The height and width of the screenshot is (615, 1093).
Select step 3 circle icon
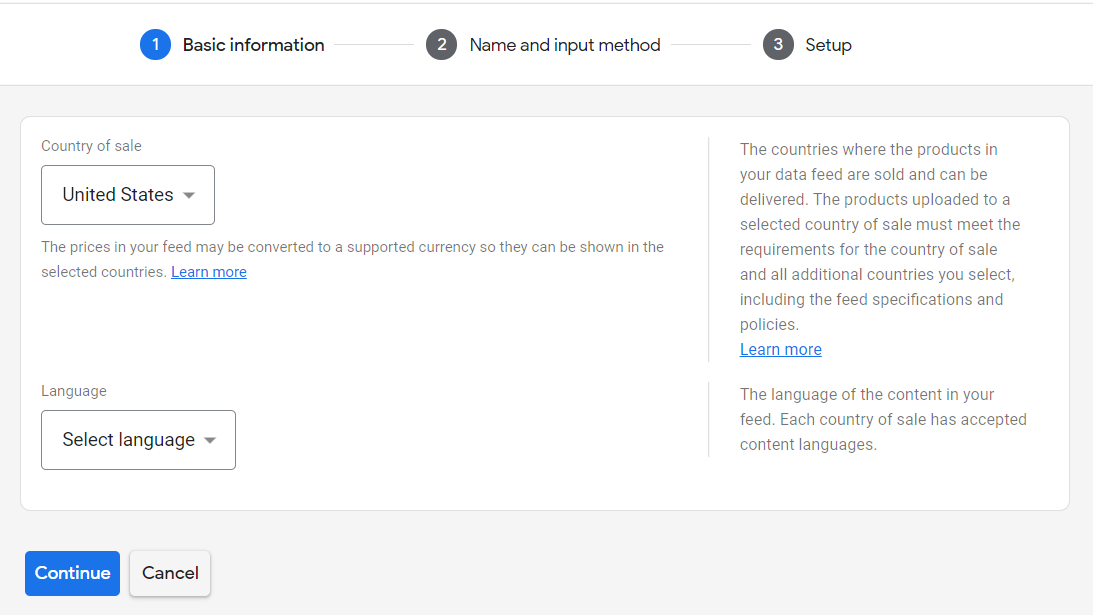778,45
